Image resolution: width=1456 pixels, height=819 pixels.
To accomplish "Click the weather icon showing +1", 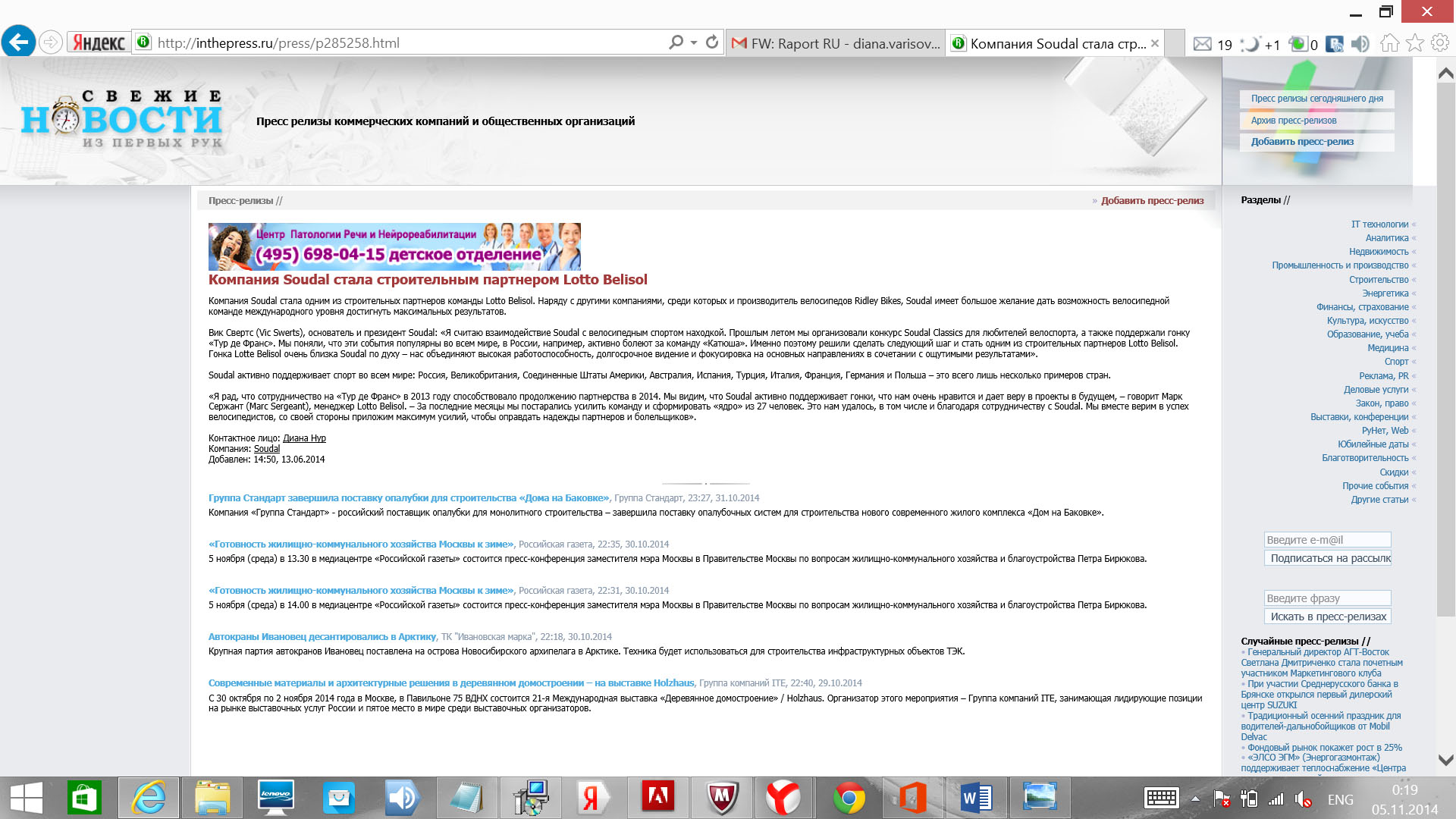I will tap(1260, 44).
